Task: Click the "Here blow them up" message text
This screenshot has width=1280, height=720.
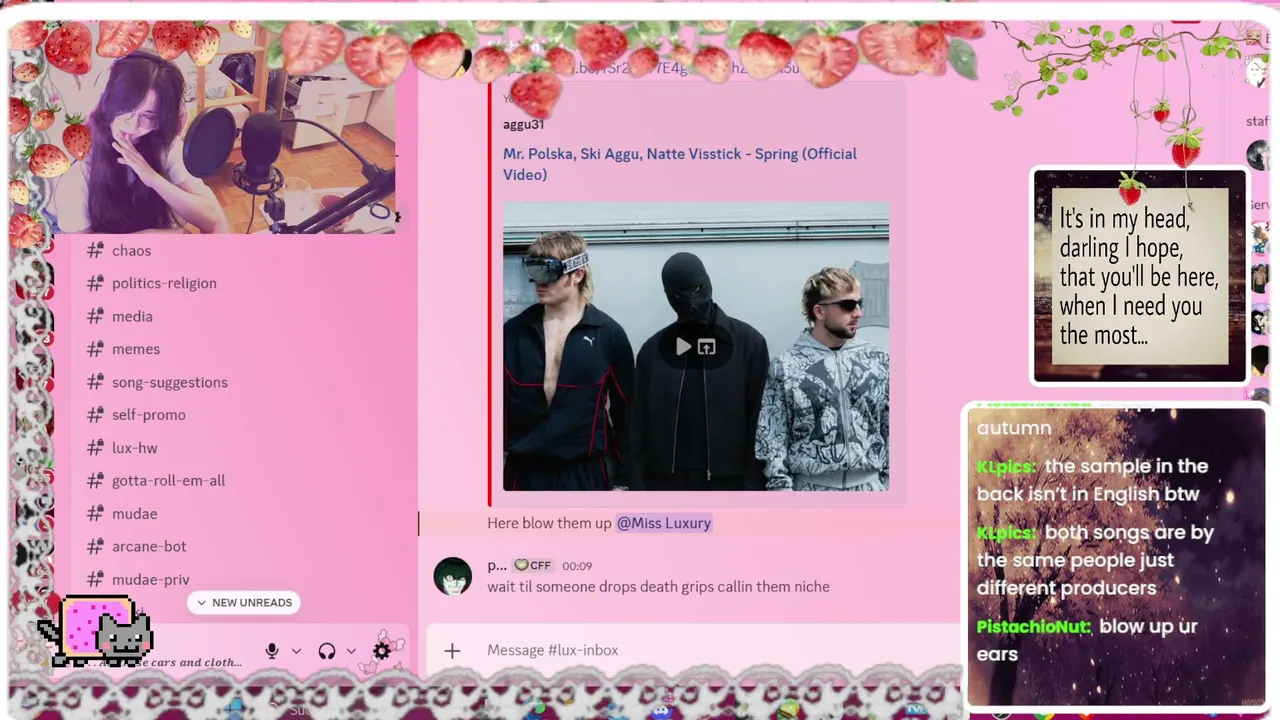Action: click(549, 523)
